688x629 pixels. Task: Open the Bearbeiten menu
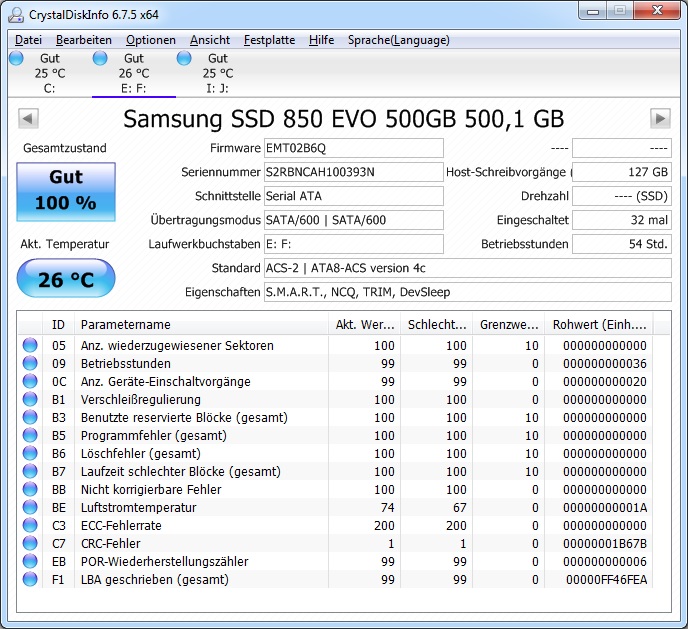click(x=84, y=40)
